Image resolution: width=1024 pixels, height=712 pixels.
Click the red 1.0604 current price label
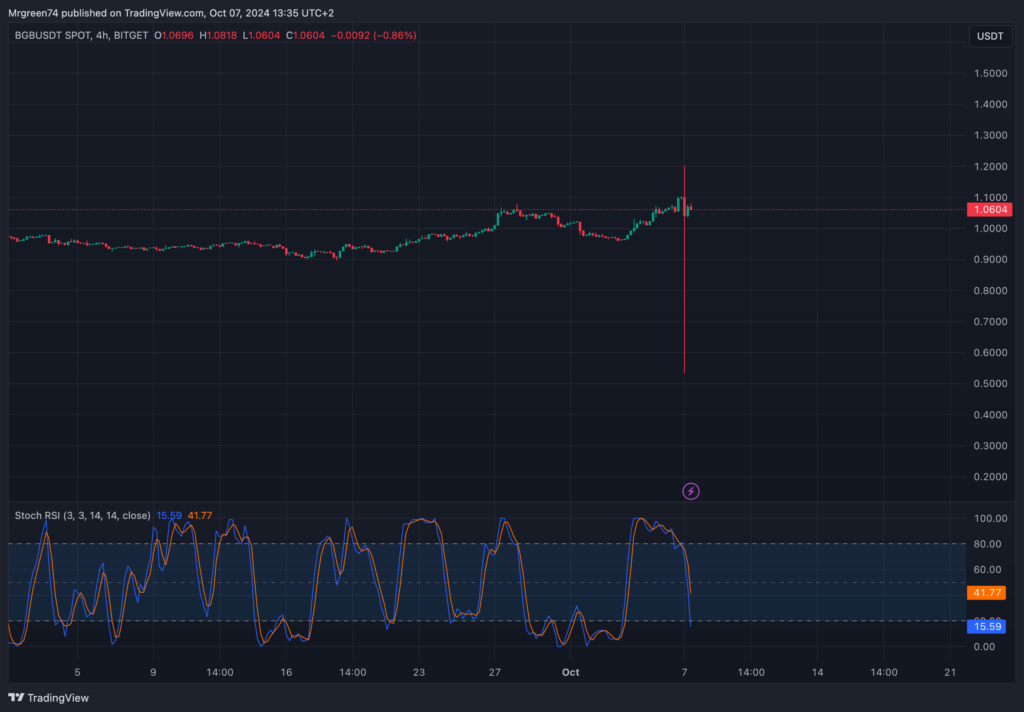(988, 210)
